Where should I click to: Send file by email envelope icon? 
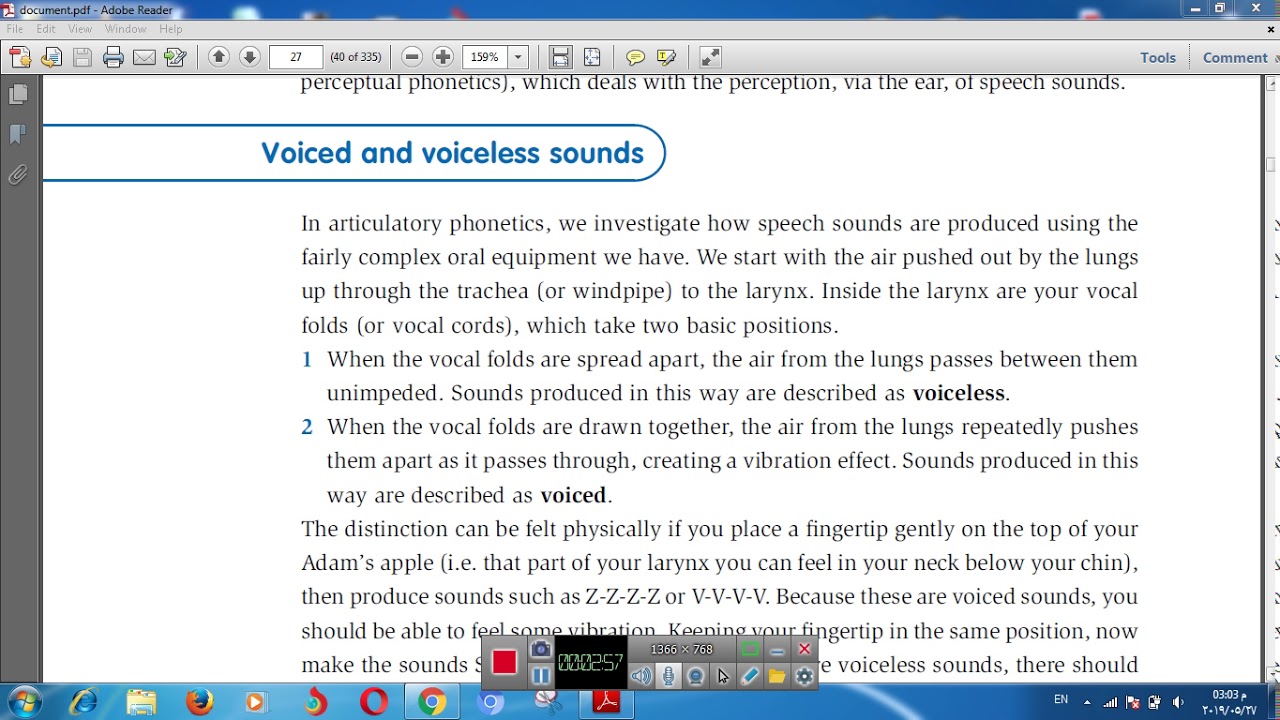(x=144, y=57)
